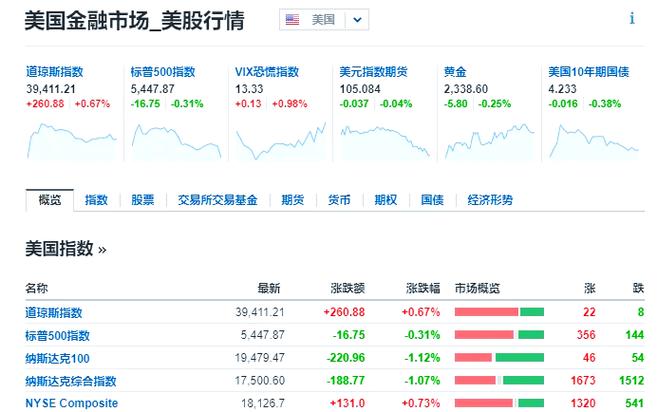The width and height of the screenshot is (657, 412).
Task: Click the 涨 column header
Action: coord(590,288)
